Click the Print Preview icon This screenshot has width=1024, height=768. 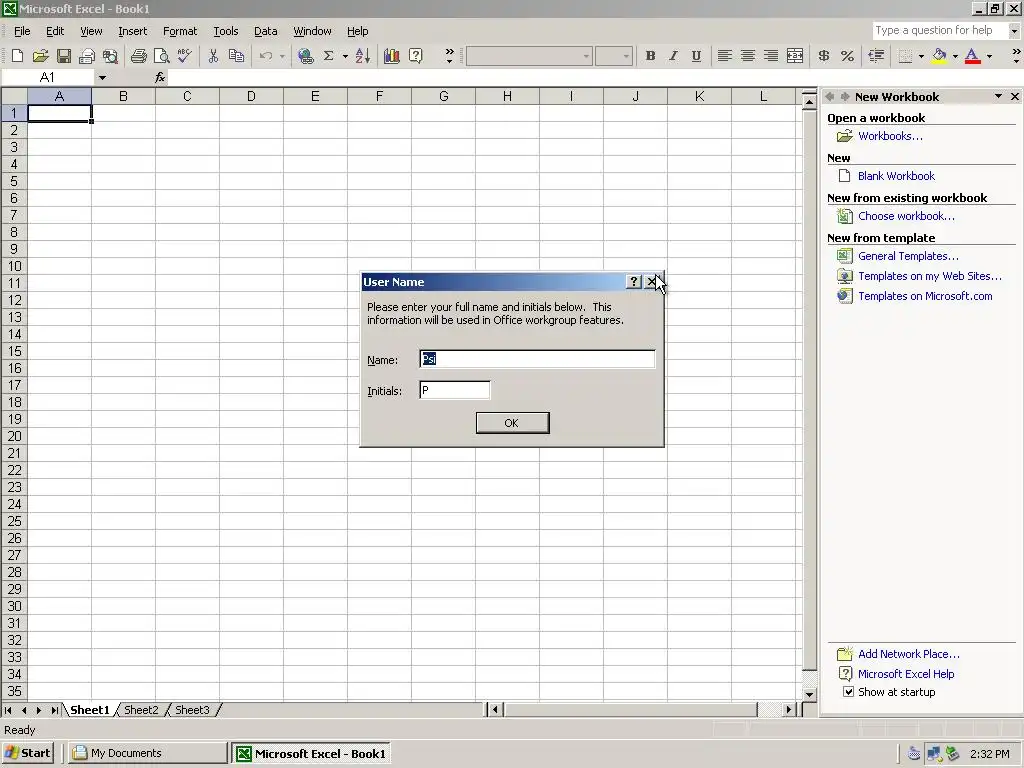[x=161, y=56]
